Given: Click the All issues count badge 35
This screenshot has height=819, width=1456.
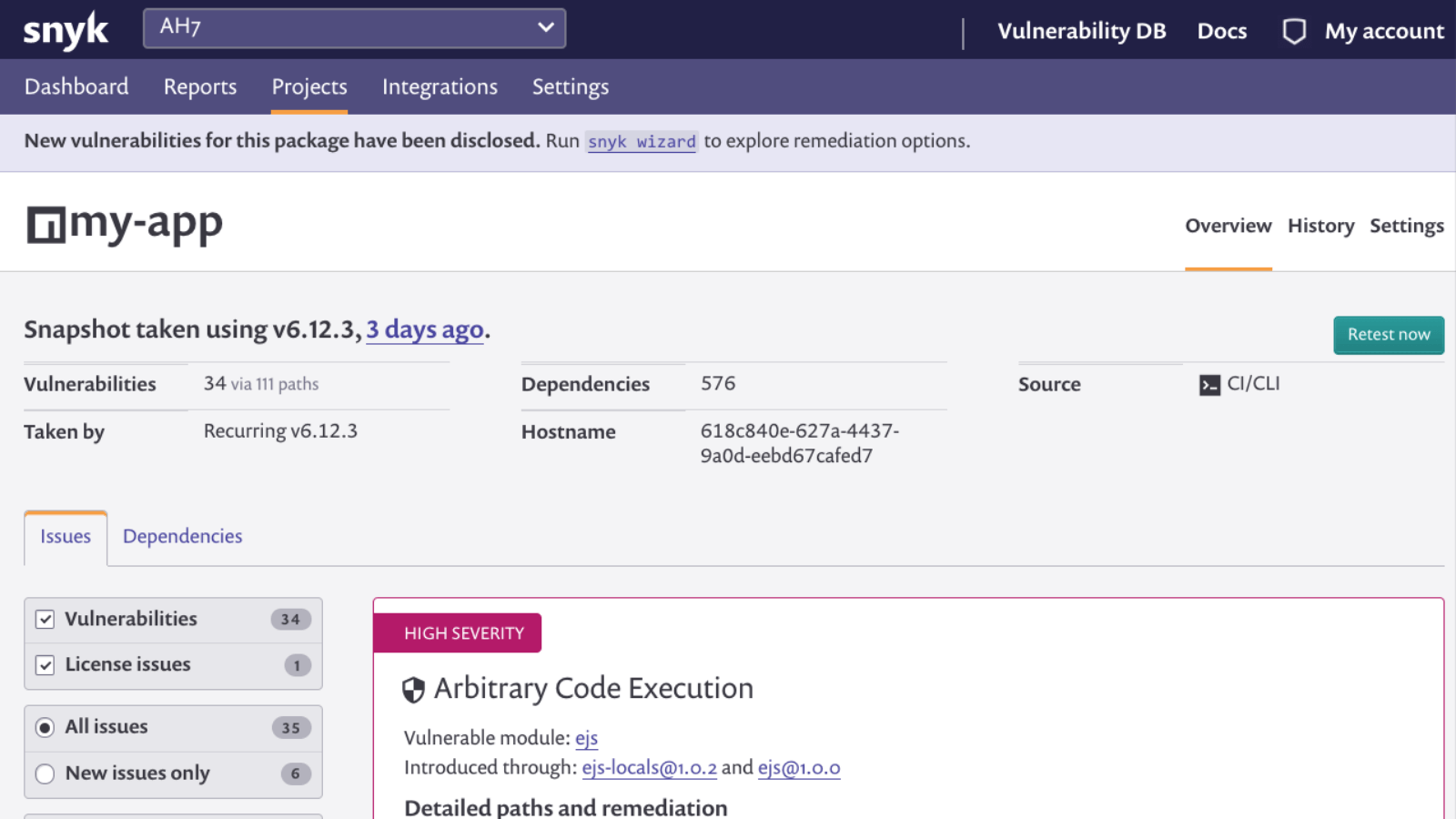Looking at the screenshot, I should pos(291,727).
